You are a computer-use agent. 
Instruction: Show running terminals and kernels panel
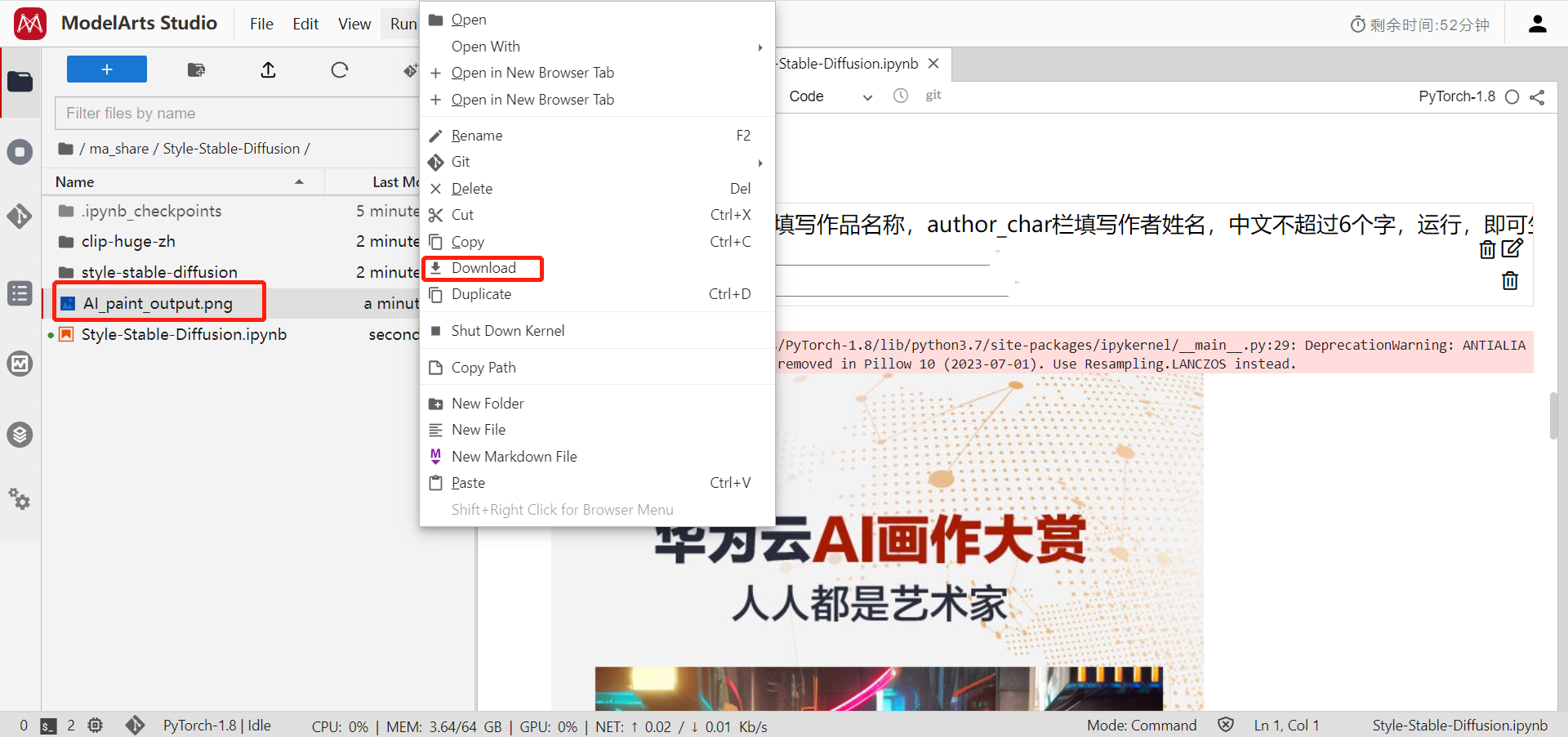(20, 152)
